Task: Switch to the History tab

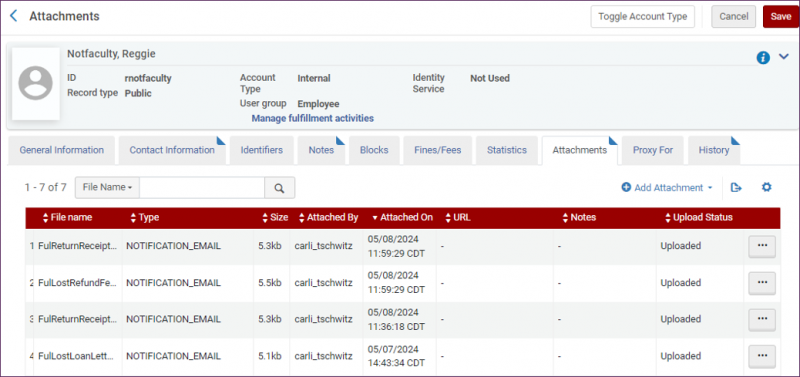Action: coord(714,150)
